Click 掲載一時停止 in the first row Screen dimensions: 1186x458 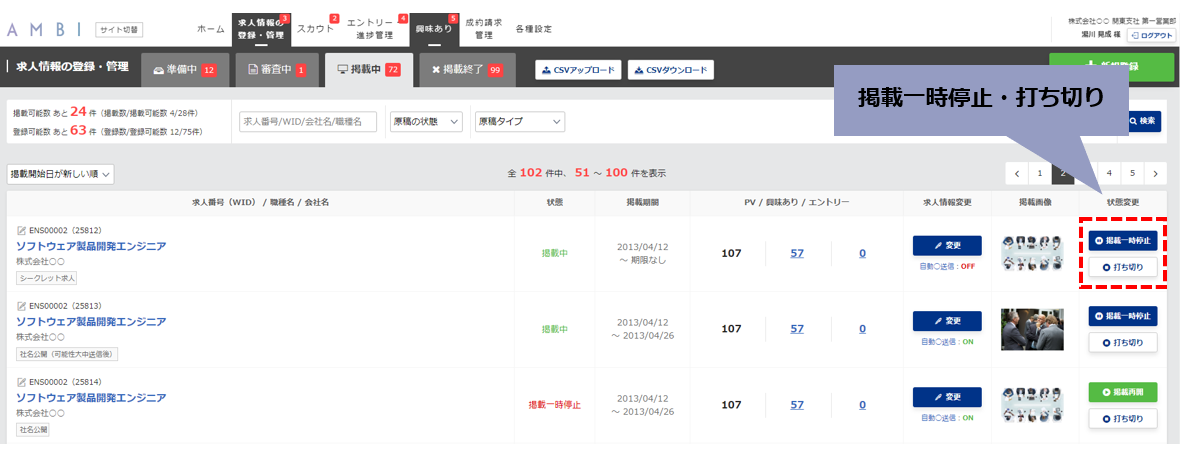click(x=1122, y=241)
